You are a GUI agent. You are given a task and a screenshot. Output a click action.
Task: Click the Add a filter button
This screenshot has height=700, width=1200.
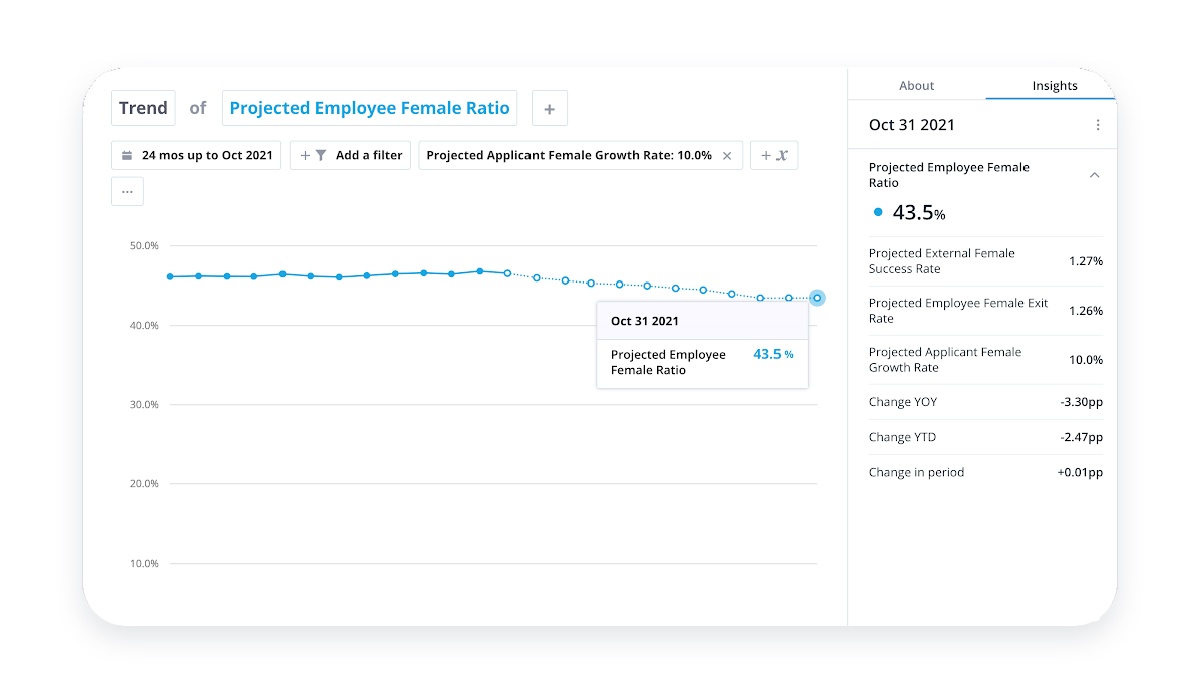coord(350,156)
